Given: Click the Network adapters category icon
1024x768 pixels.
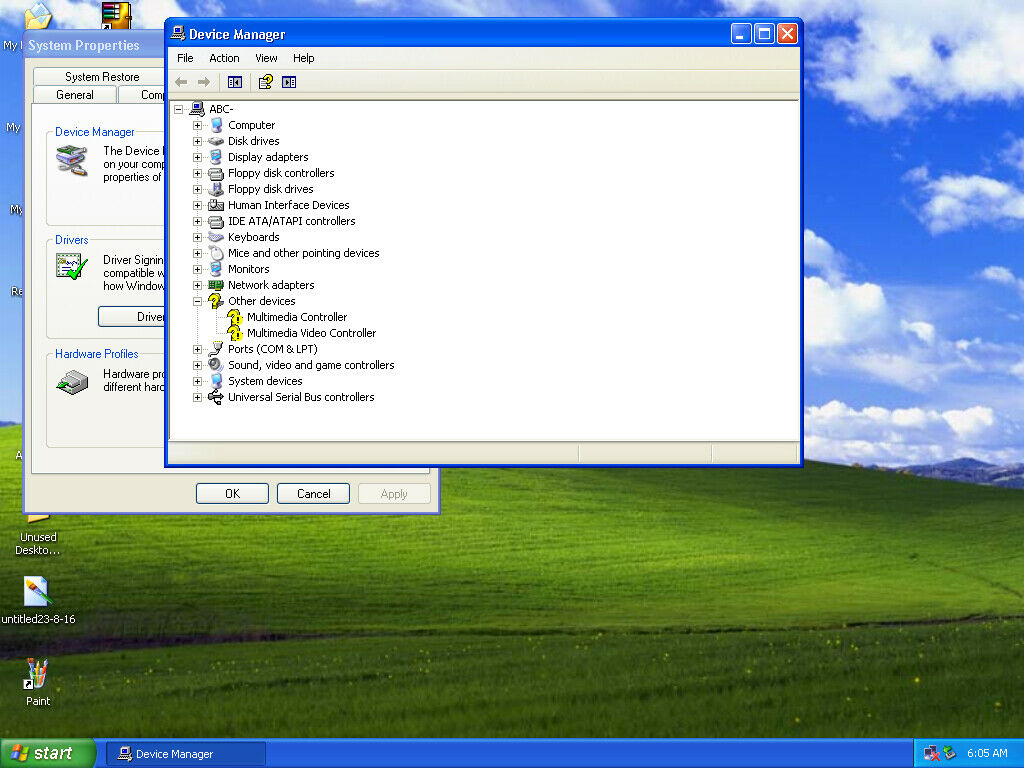Looking at the screenshot, I should (x=216, y=285).
